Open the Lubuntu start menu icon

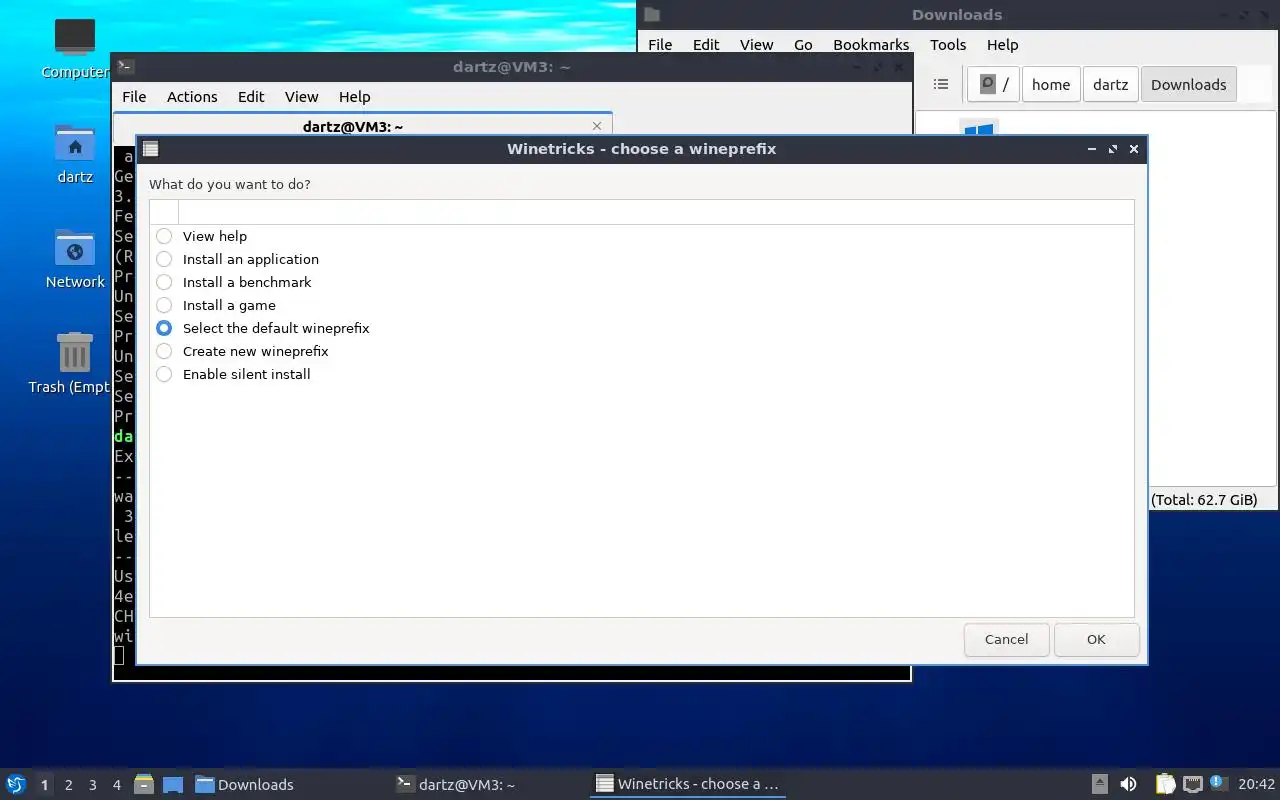[x=16, y=784]
